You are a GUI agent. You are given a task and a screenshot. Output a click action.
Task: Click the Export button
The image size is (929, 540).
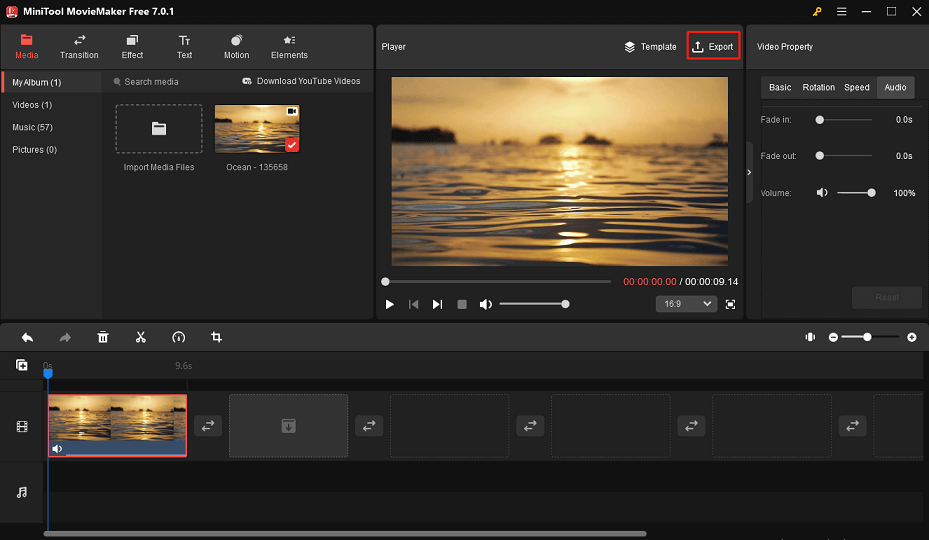[x=713, y=46]
